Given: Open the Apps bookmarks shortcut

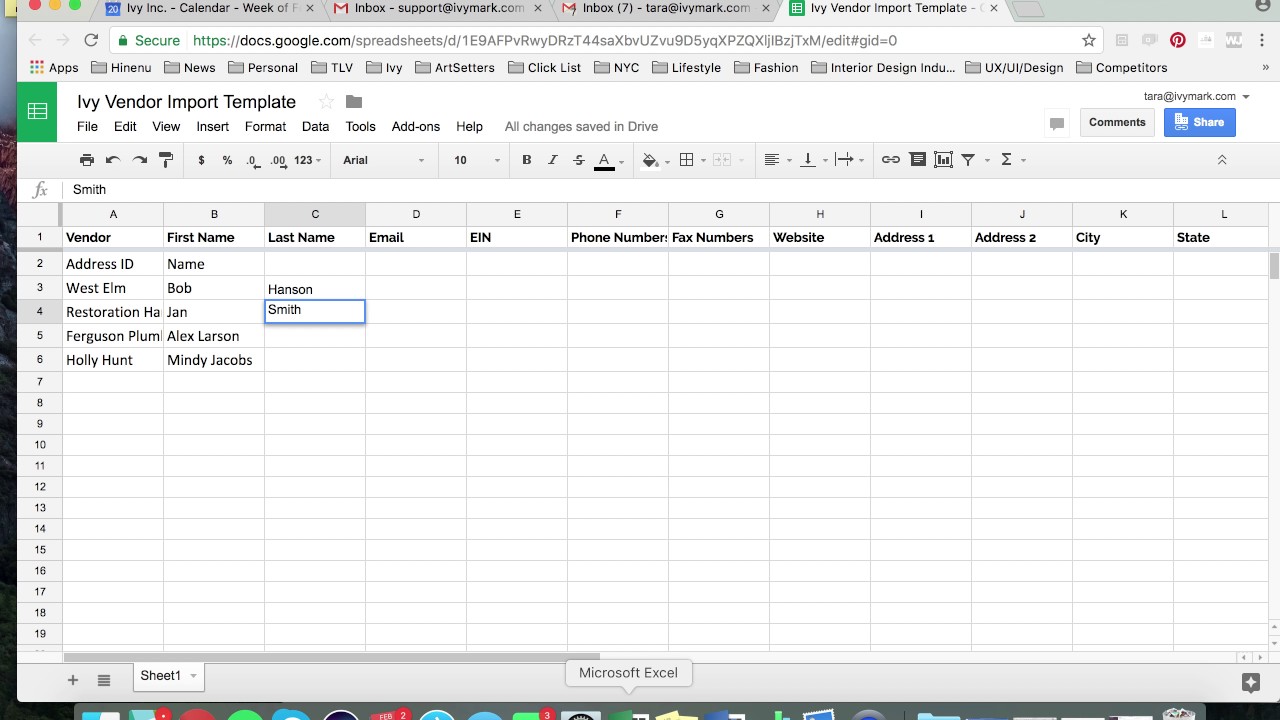Looking at the screenshot, I should point(54,68).
